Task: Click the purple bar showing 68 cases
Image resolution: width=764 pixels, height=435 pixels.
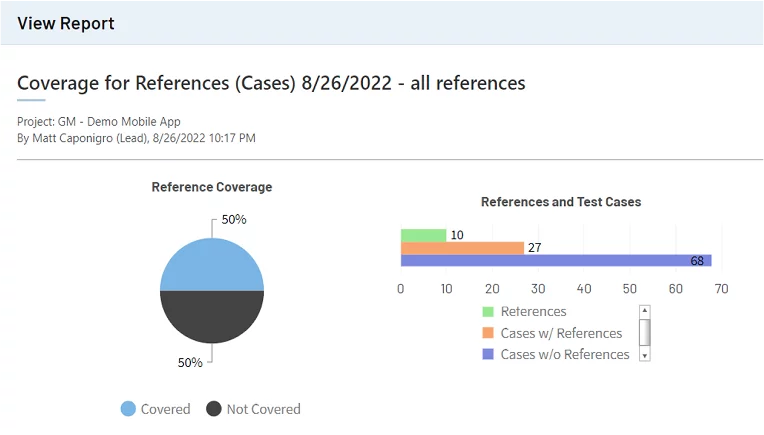Action: tap(555, 261)
